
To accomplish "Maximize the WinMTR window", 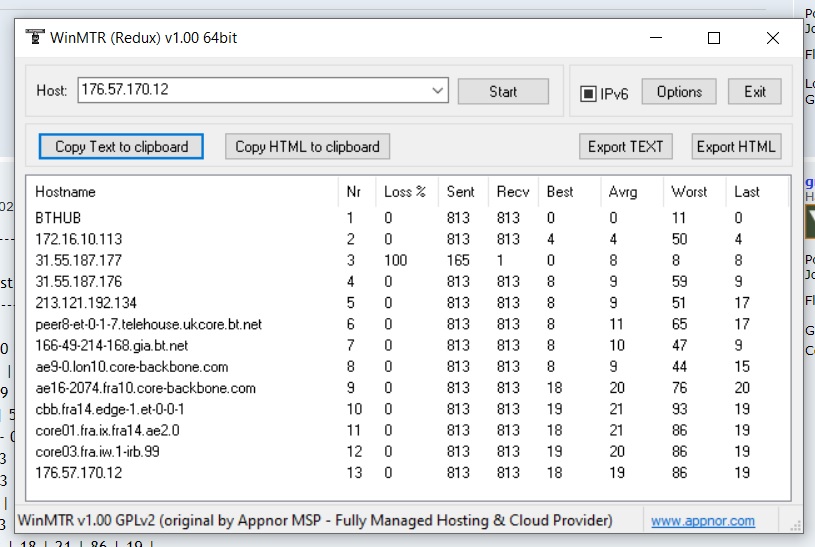I will tap(714, 38).
